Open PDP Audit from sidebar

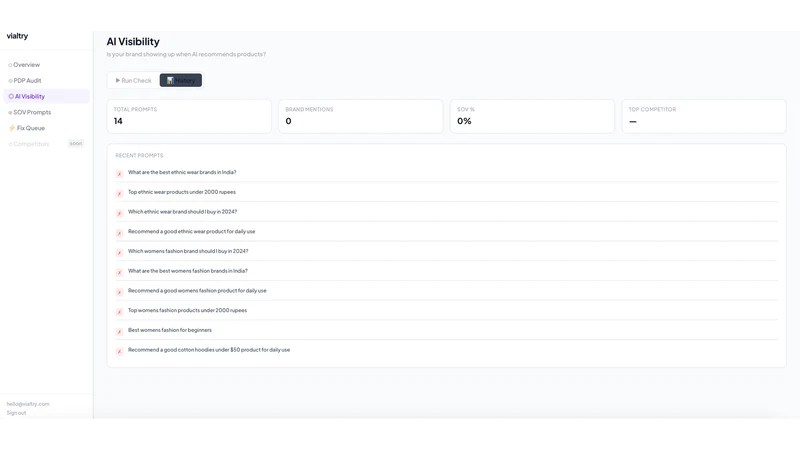click(46, 81)
